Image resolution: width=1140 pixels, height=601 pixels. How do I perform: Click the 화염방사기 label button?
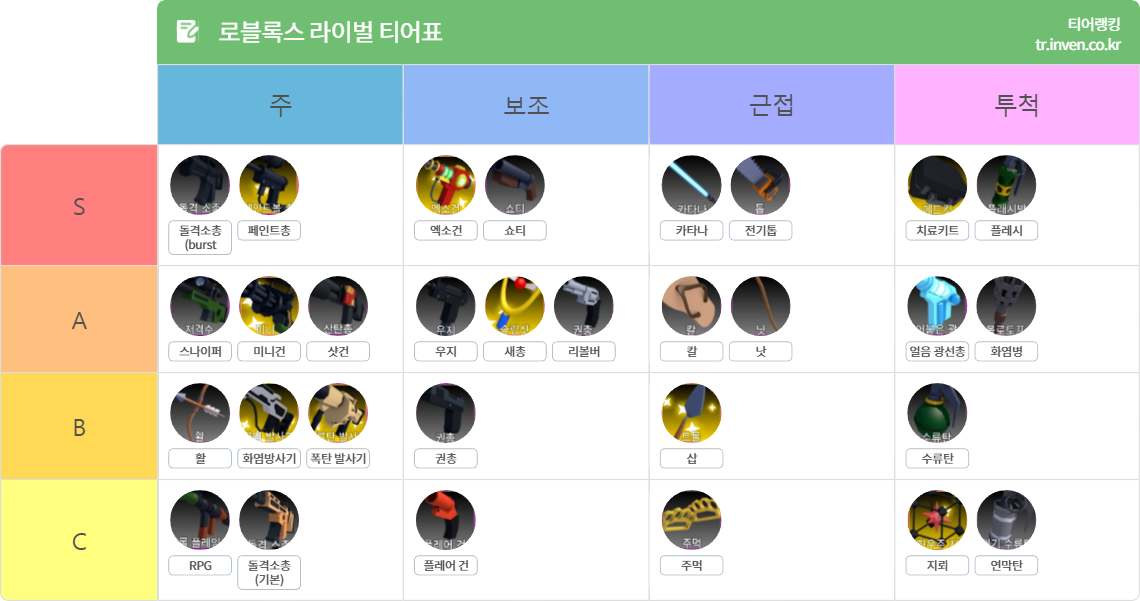[x=269, y=459]
